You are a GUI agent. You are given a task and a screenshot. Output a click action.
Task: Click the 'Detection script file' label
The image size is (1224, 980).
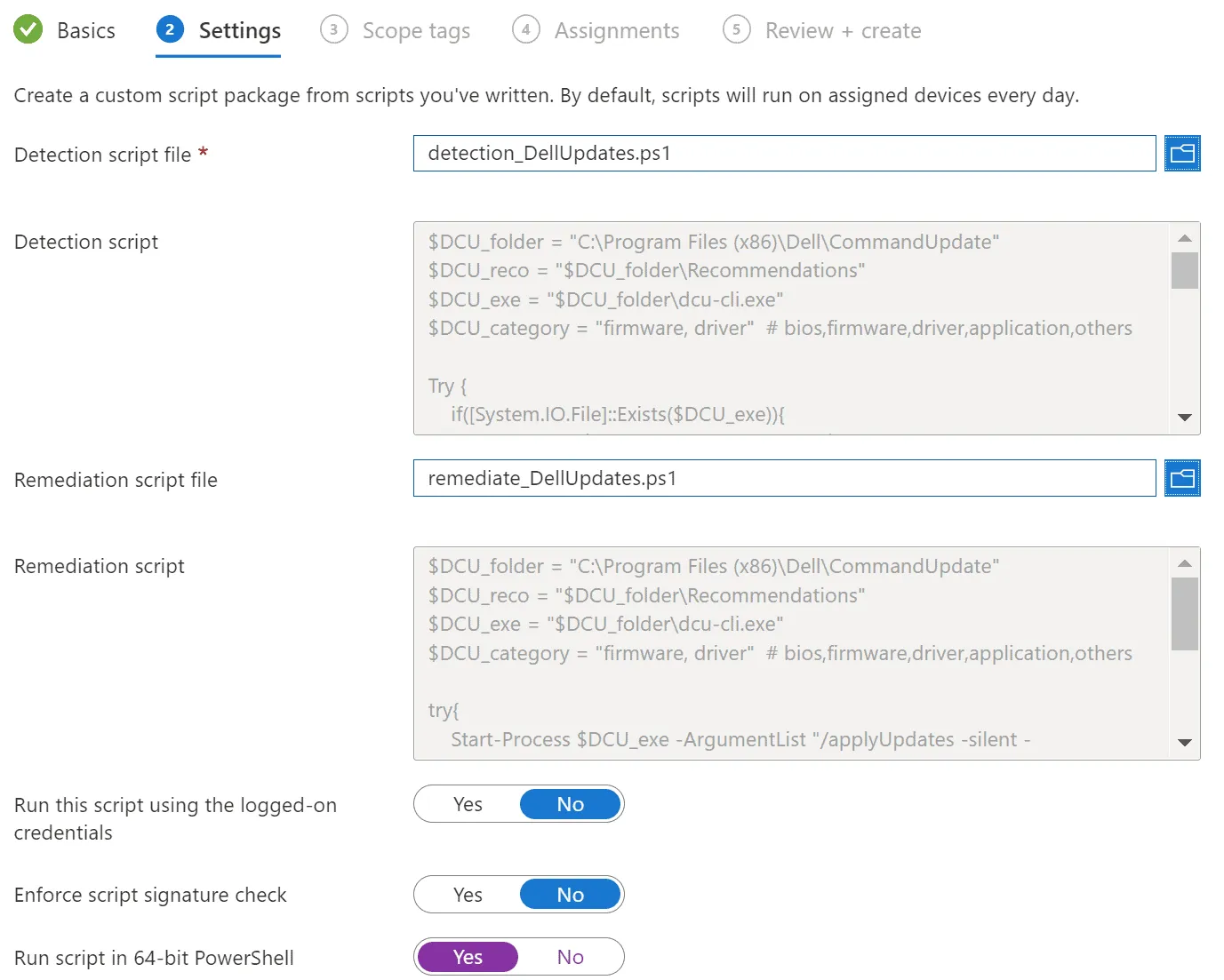coord(103,155)
